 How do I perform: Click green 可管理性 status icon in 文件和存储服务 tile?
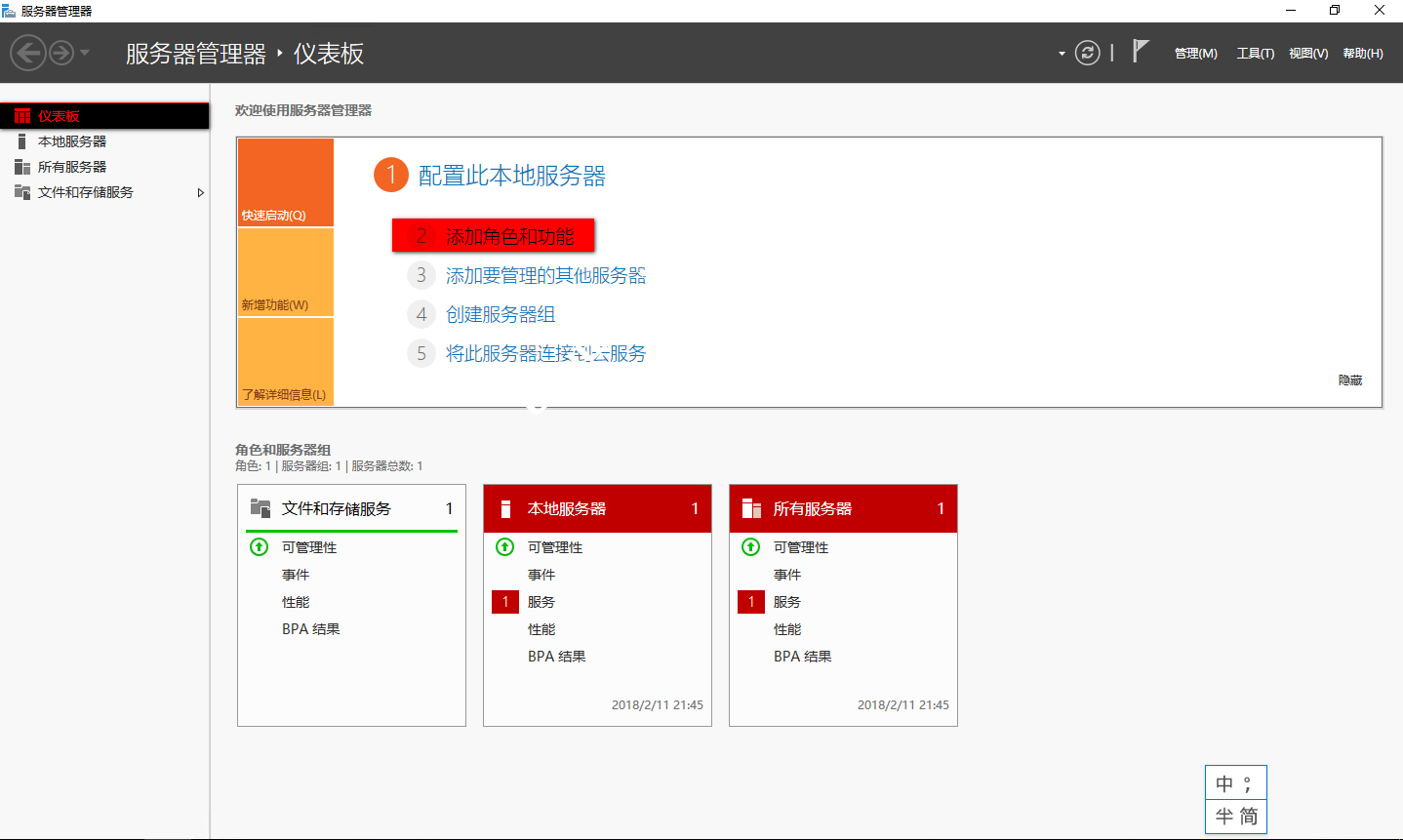[x=259, y=547]
